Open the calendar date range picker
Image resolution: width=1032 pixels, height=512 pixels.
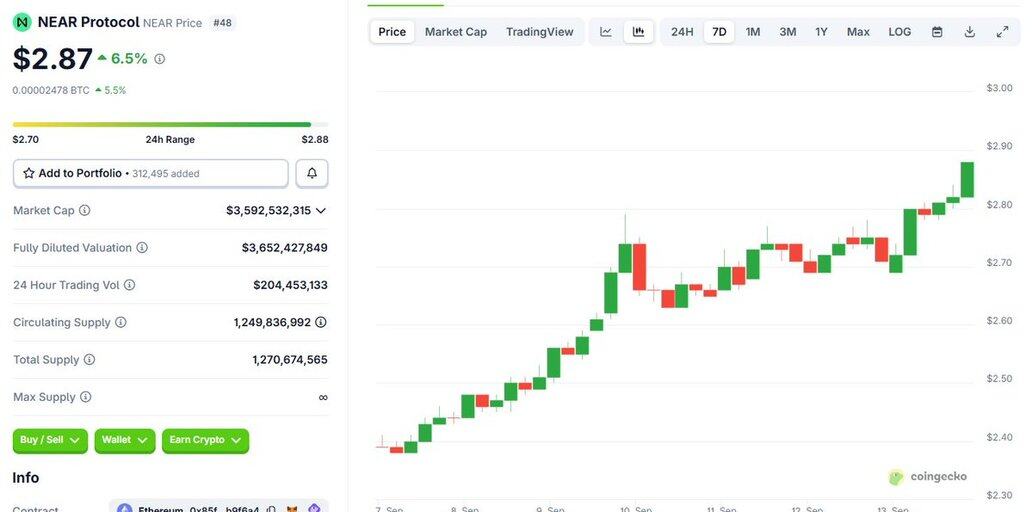click(937, 32)
